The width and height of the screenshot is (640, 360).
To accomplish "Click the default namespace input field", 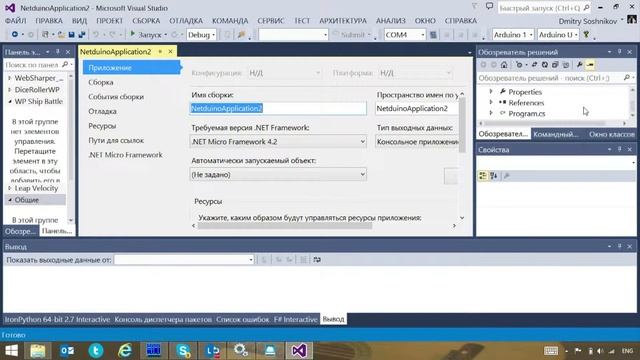I will pyautogui.click(x=417, y=108).
